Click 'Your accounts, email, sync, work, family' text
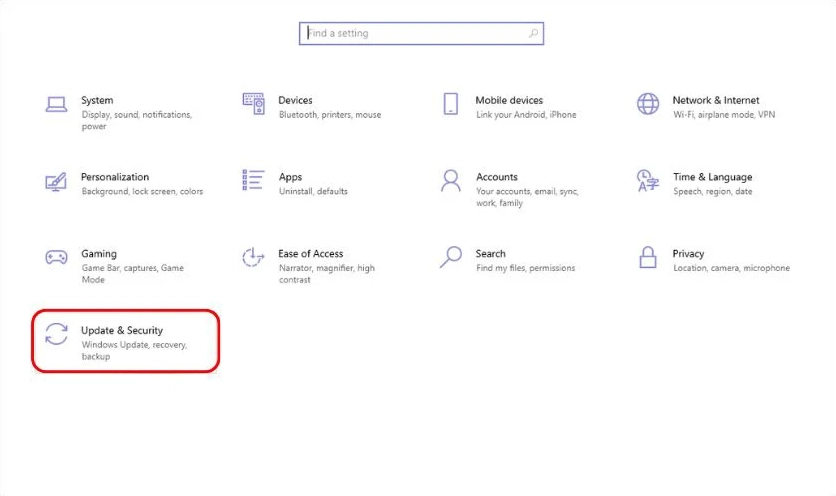This screenshot has height=496, width=836. click(527, 197)
